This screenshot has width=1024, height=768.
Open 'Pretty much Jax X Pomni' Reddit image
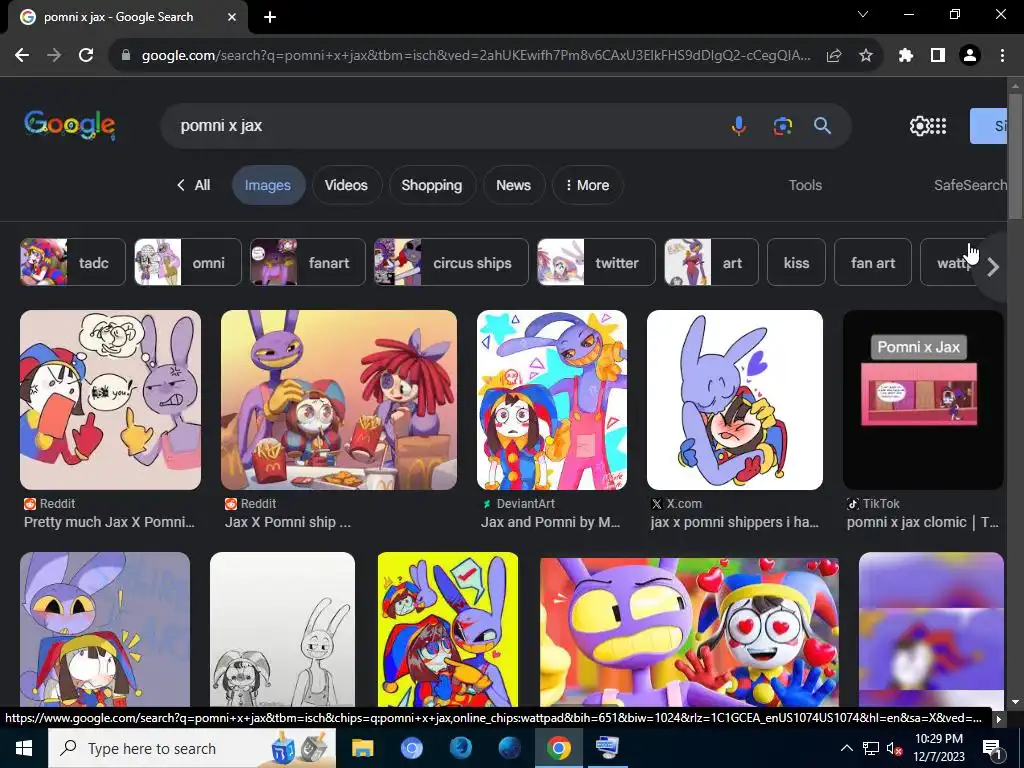pyautogui.click(x=110, y=400)
